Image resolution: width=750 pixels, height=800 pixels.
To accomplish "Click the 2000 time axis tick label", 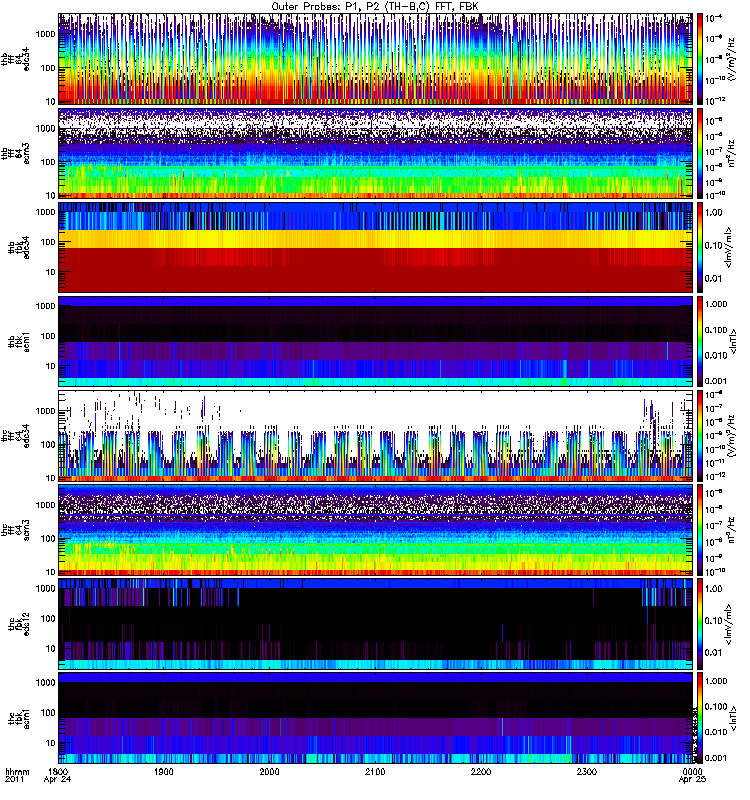I will coord(269,771).
